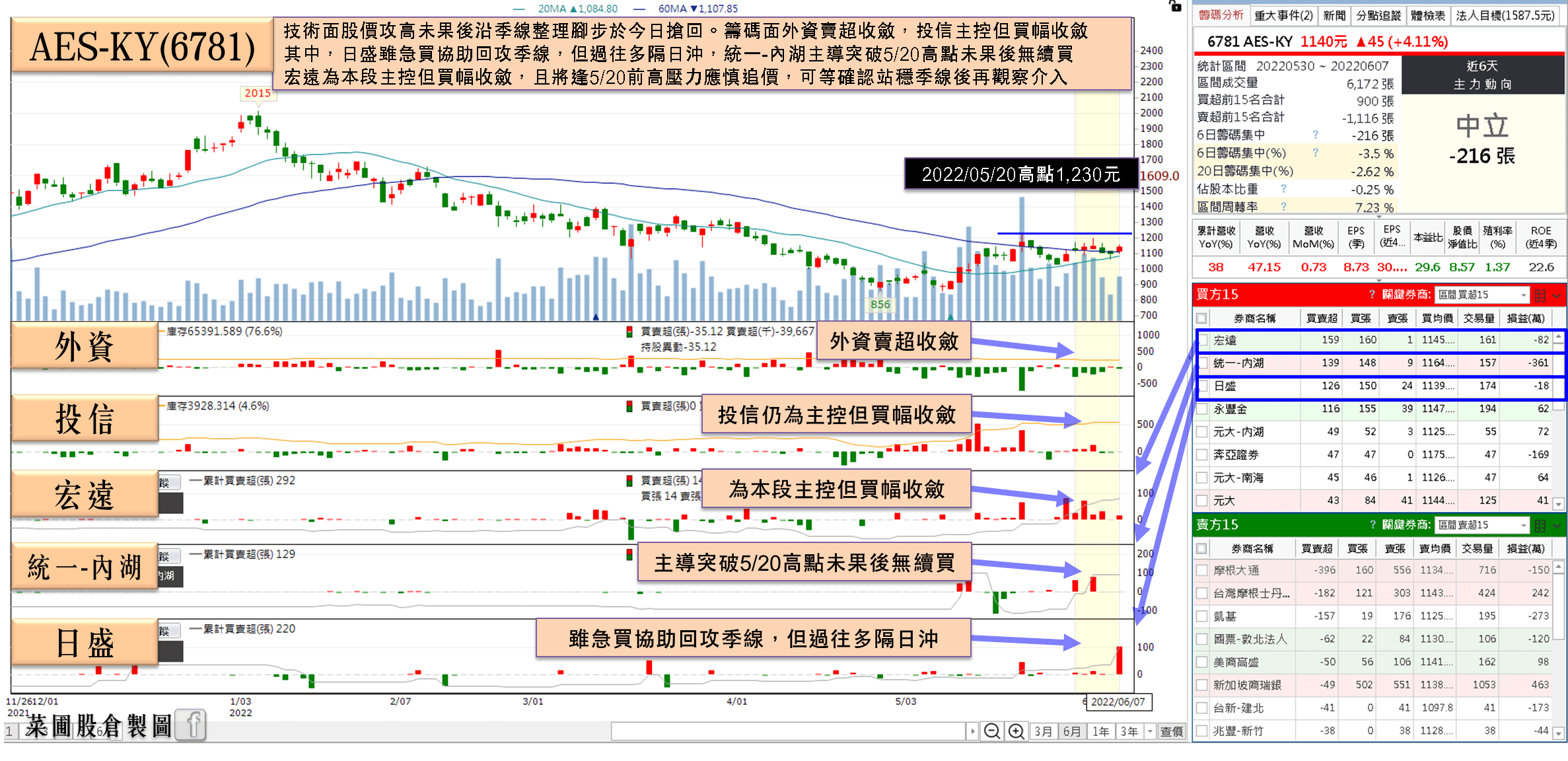Toggle the select-all checkbox in the 買方15 header row
The height and width of the screenshot is (761, 1568).
(x=1202, y=318)
